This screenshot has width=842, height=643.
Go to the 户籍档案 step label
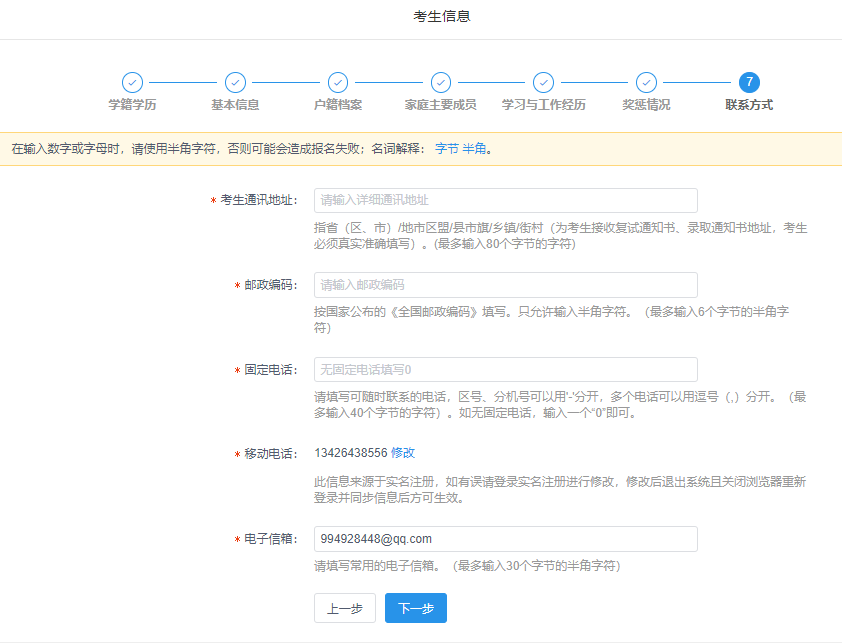(338, 105)
